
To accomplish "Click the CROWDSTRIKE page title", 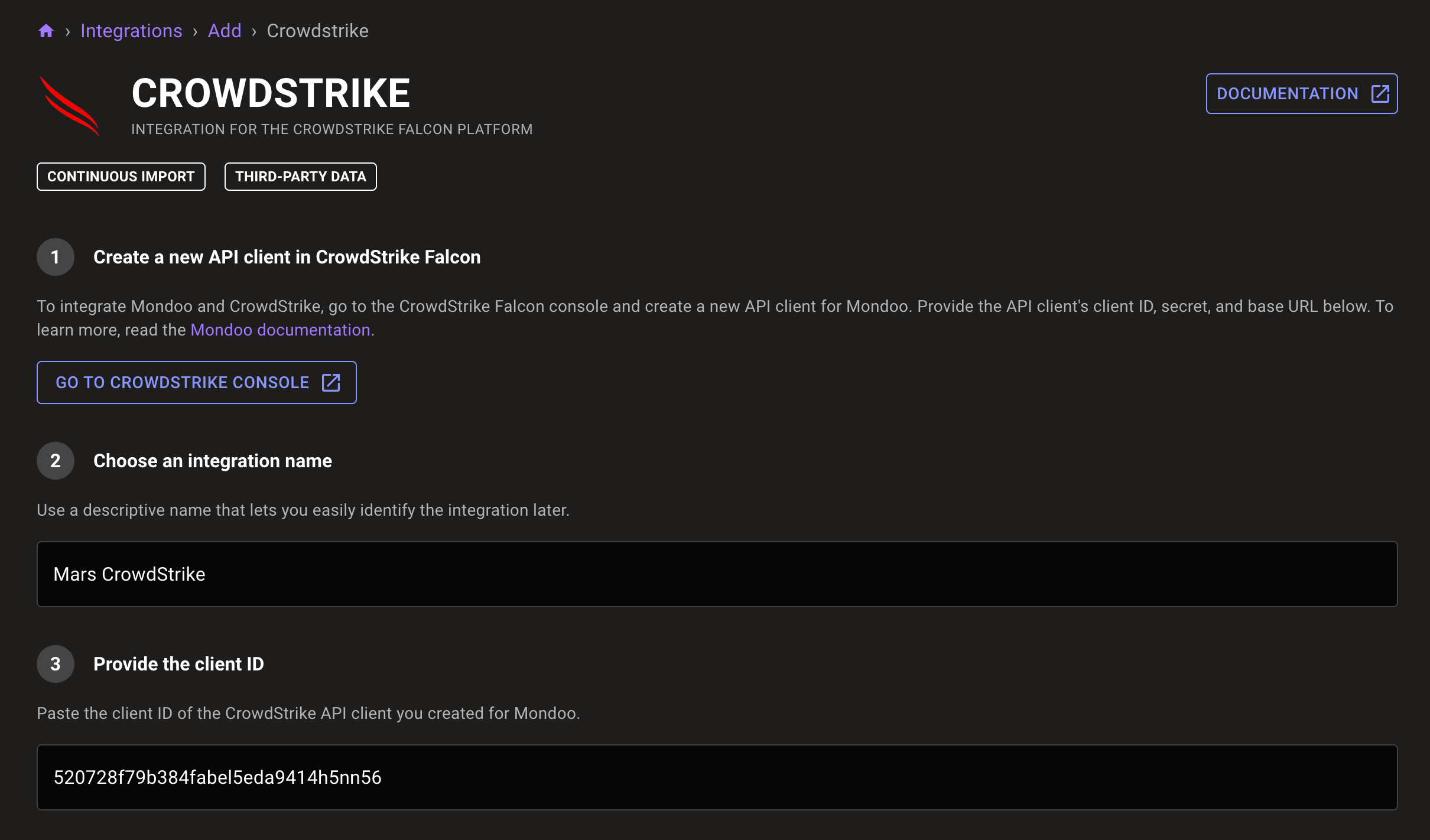I will pyautogui.click(x=271, y=93).
